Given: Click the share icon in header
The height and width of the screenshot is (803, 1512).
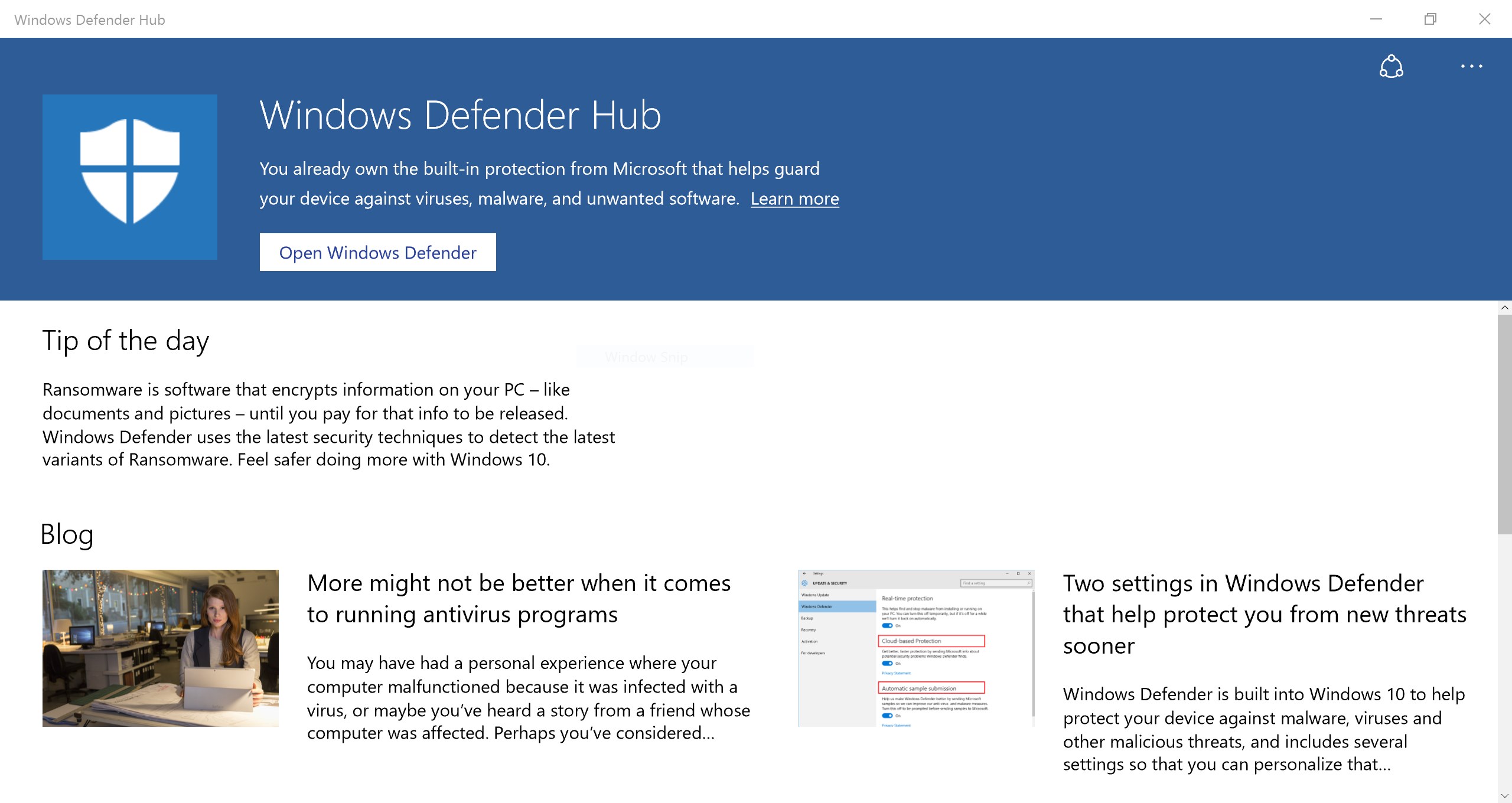Looking at the screenshot, I should [1391, 66].
